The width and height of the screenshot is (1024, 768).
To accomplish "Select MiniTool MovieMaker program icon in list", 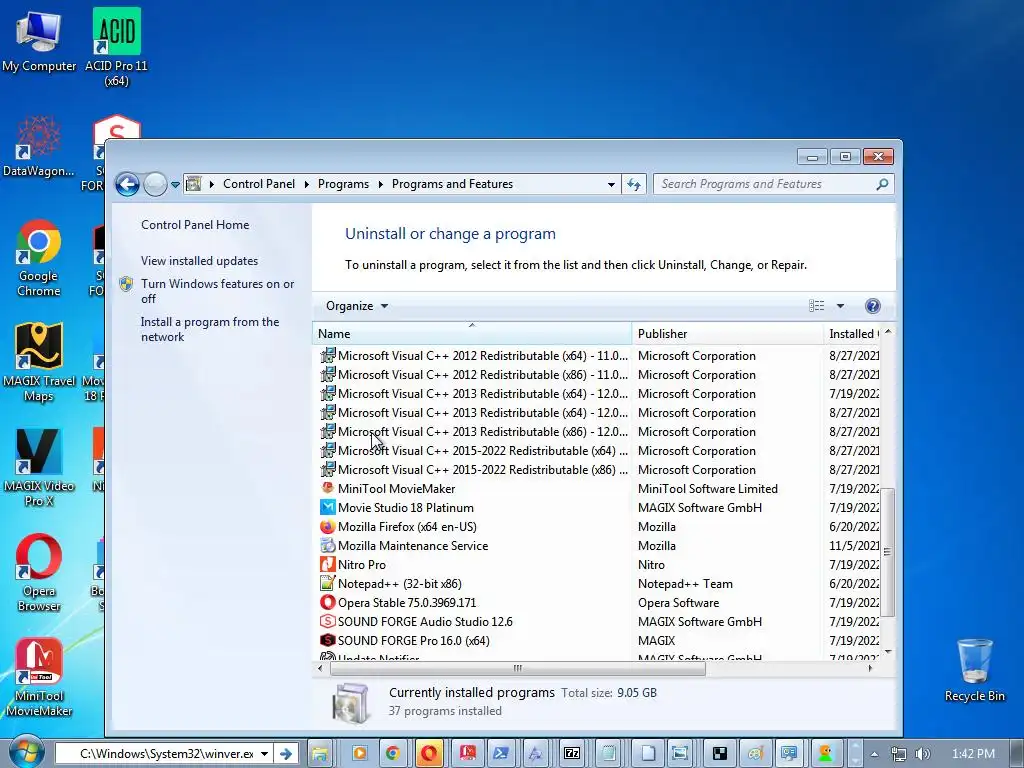I will pos(328,488).
